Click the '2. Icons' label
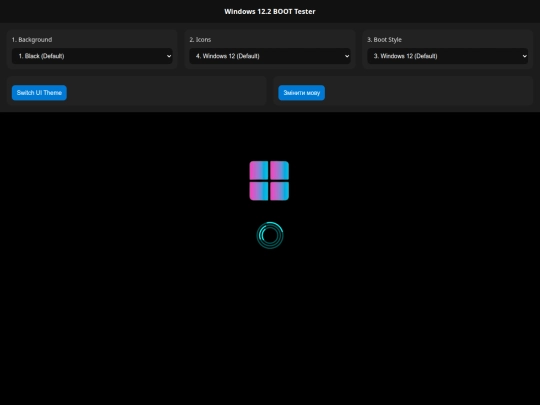The height and width of the screenshot is (405, 540). 200,40
